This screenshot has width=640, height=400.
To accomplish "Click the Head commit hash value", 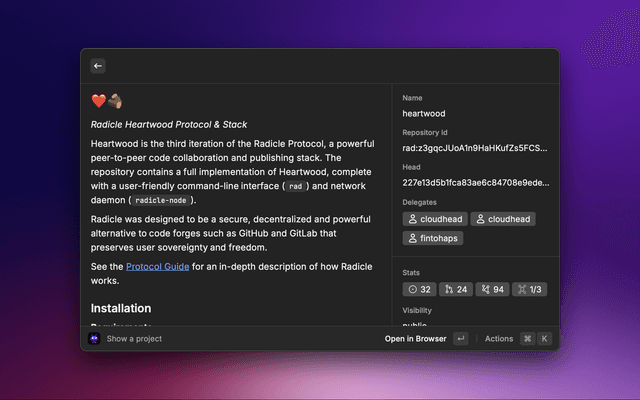I will [x=474, y=183].
